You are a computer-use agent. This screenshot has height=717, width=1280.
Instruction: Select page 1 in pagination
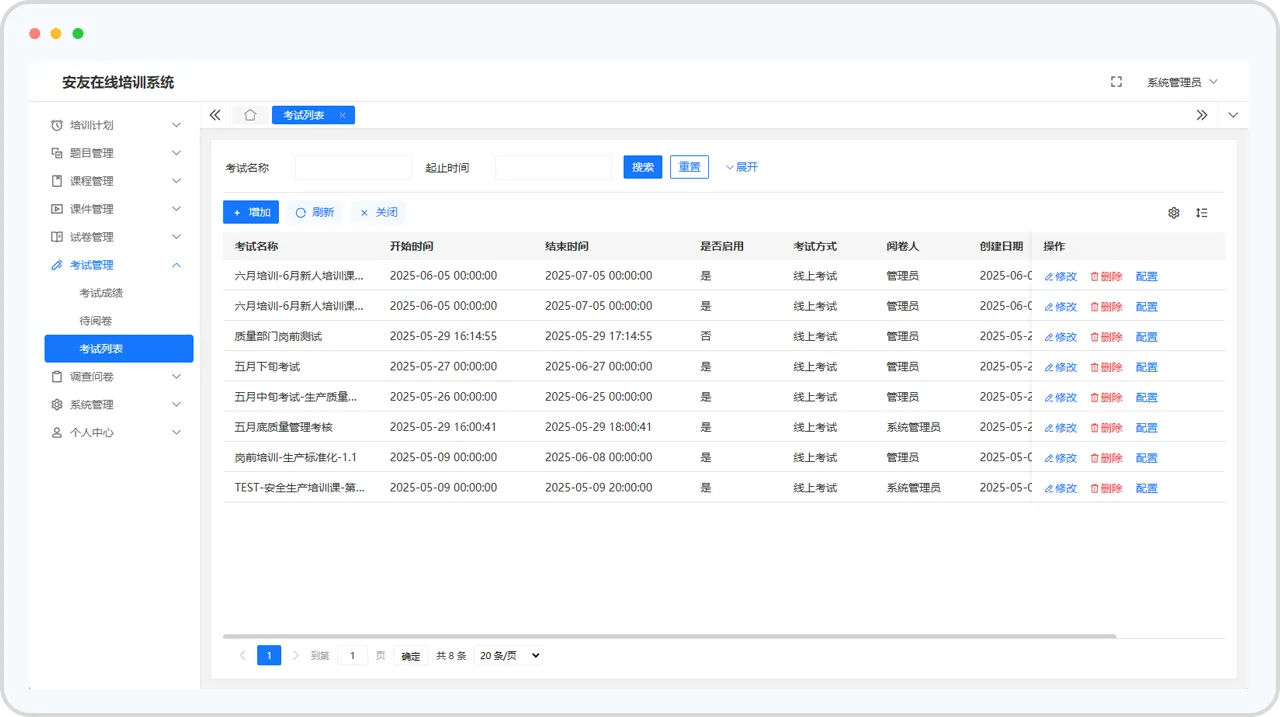[269, 656]
